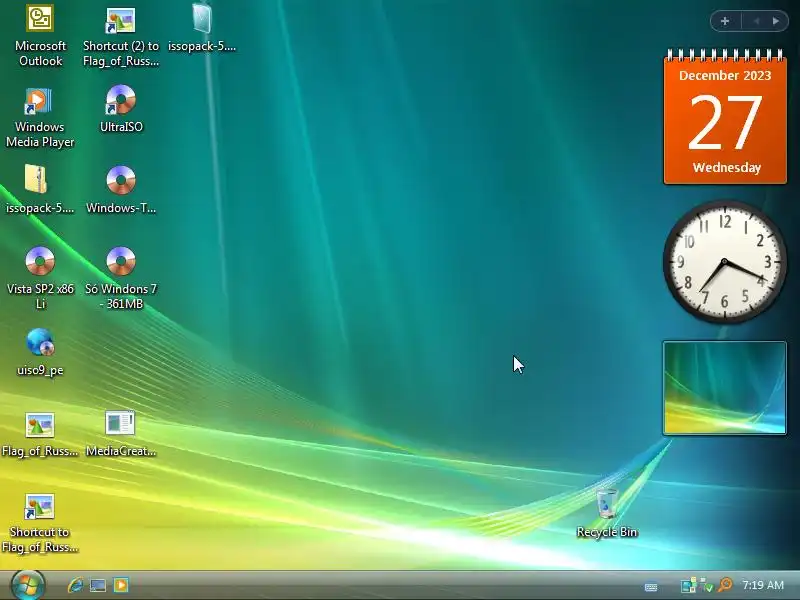The image size is (800, 600).
Task: Click the keyboard language bar icon in the taskbar
Action: 651,587
